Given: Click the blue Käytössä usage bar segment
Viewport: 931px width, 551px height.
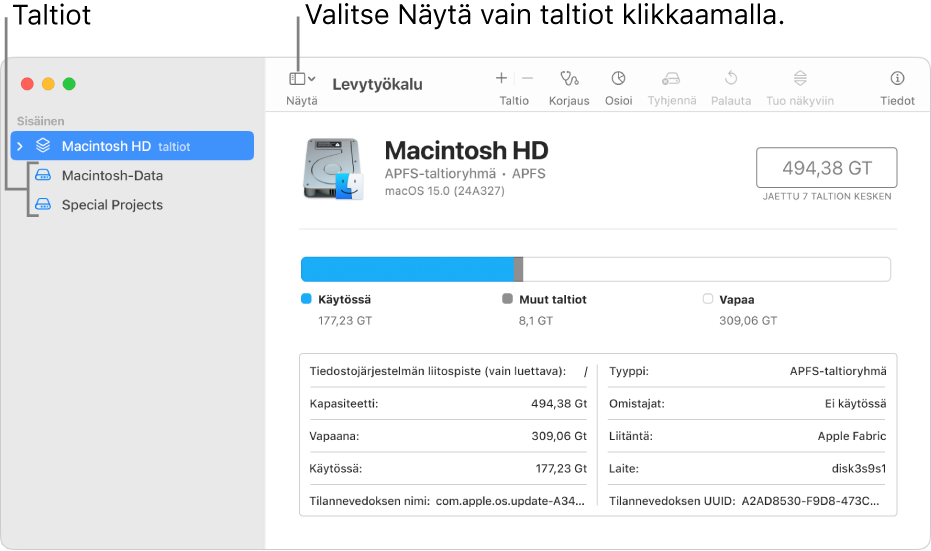Looking at the screenshot, I should (407, 269).
